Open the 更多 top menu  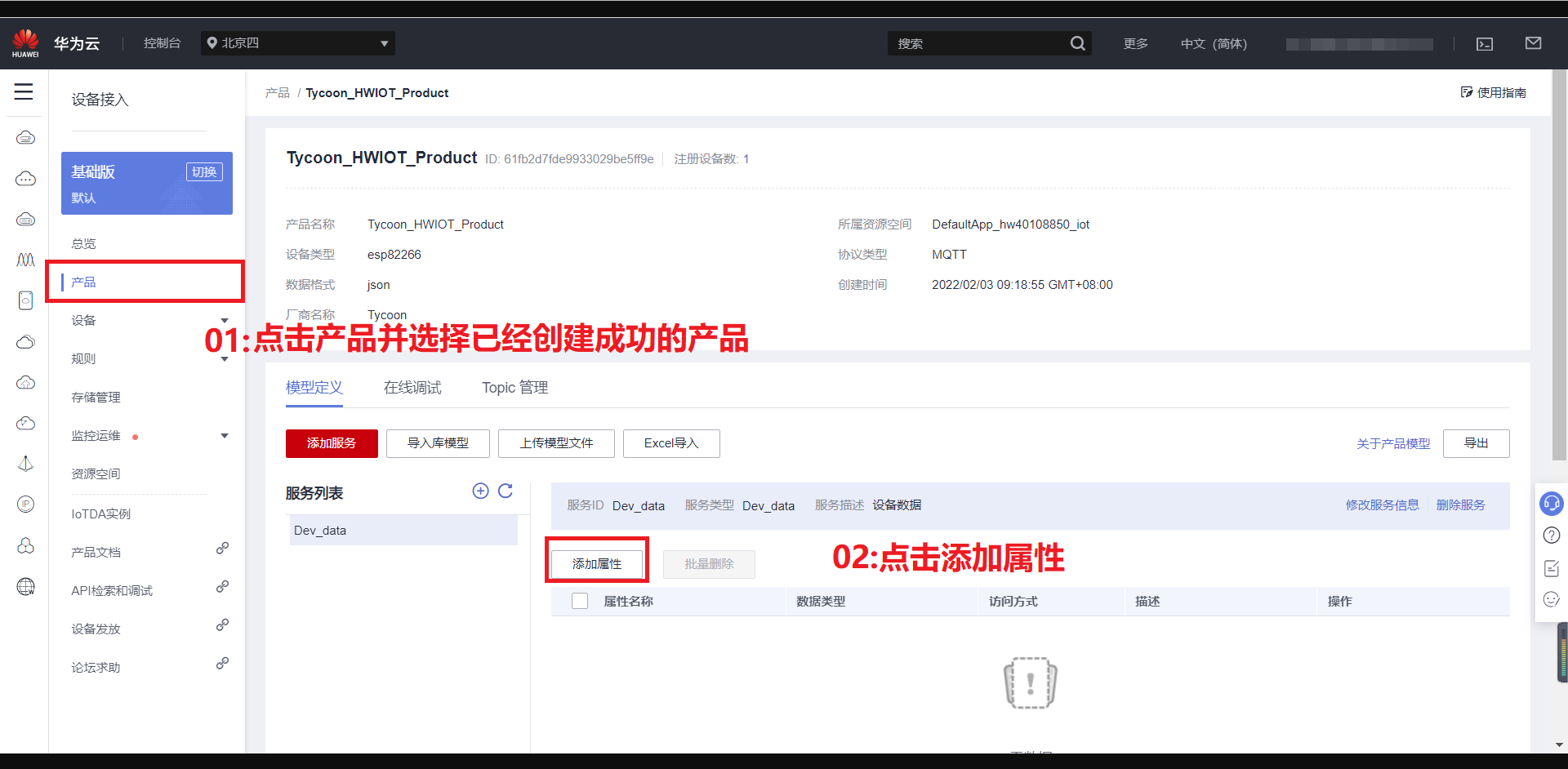pos(1135,43)
